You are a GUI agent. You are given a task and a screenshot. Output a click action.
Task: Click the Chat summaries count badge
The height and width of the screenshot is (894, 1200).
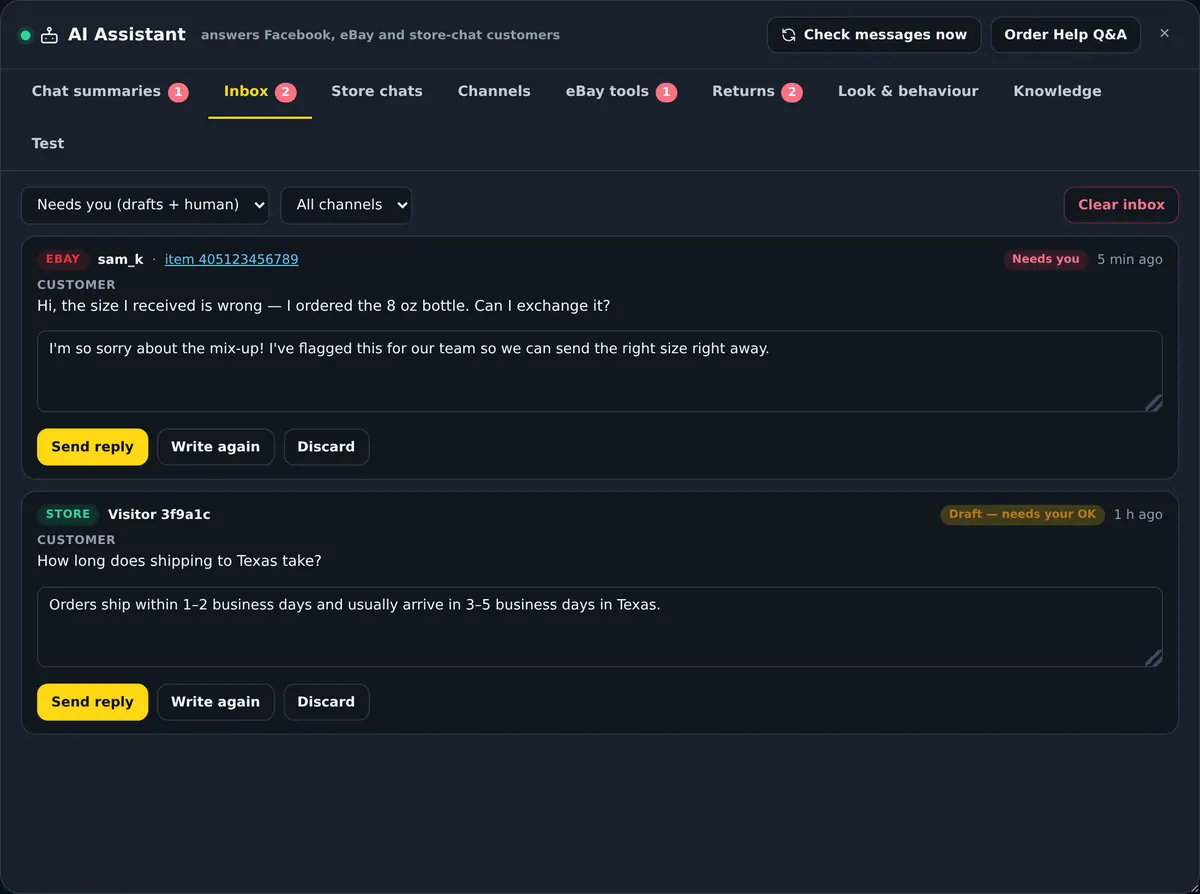tap(178, 93)
